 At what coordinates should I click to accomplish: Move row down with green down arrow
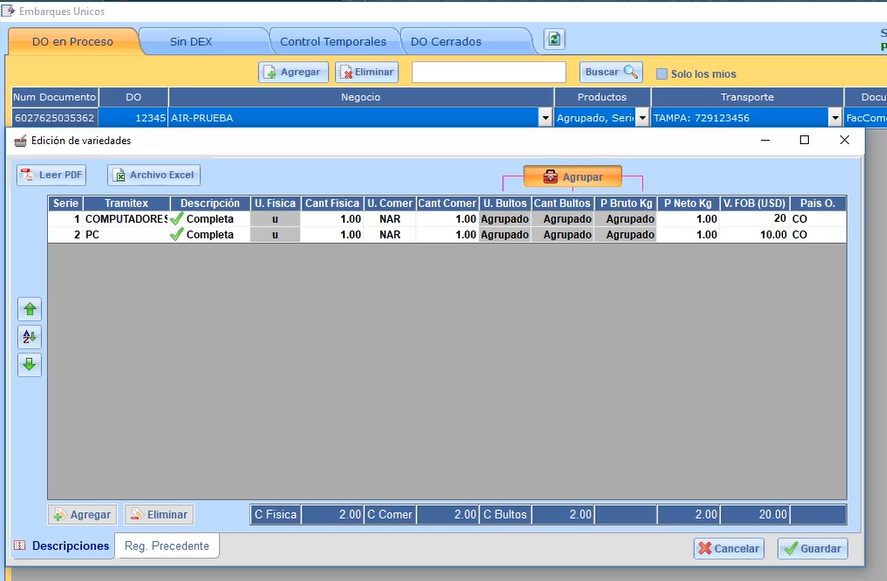30,365
